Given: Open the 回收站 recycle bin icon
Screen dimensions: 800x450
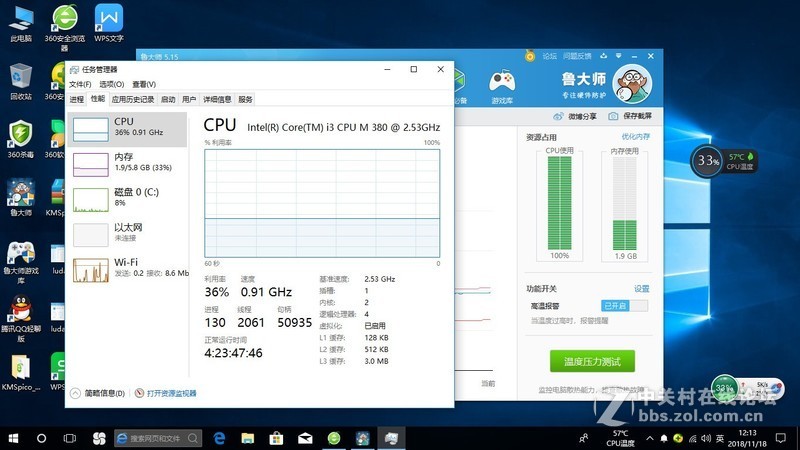Looking at the screenshot, I should click(21, 82).
